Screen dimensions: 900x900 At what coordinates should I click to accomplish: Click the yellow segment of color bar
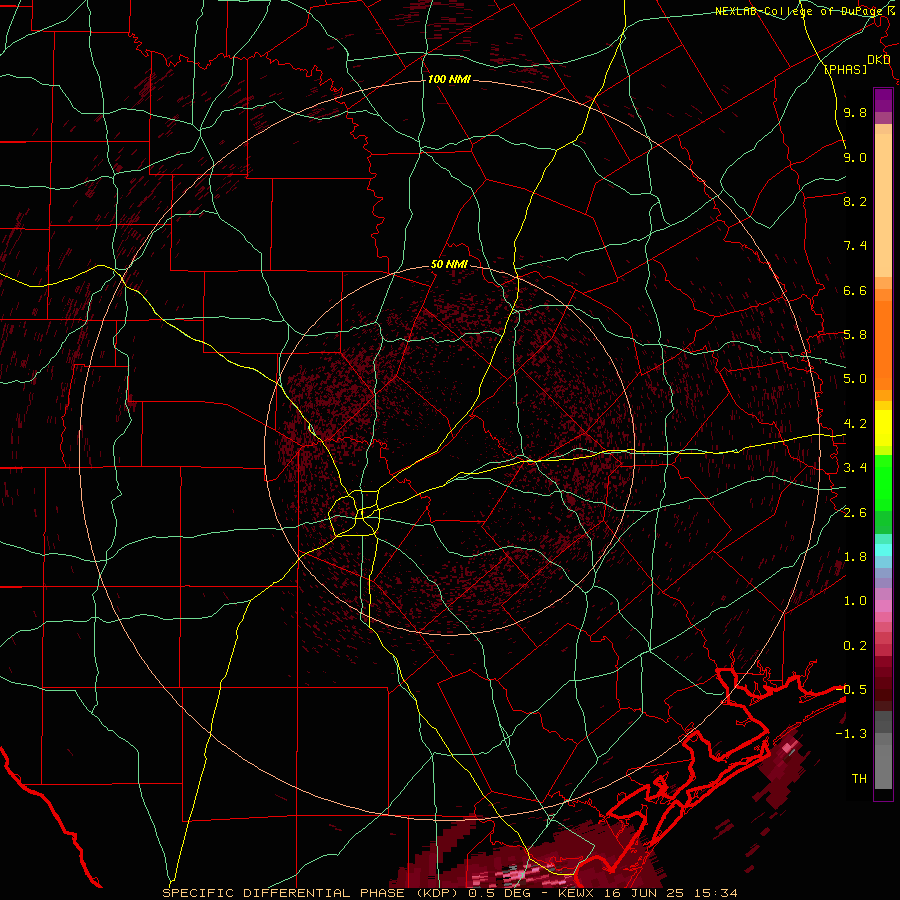[x=883, y=428]
